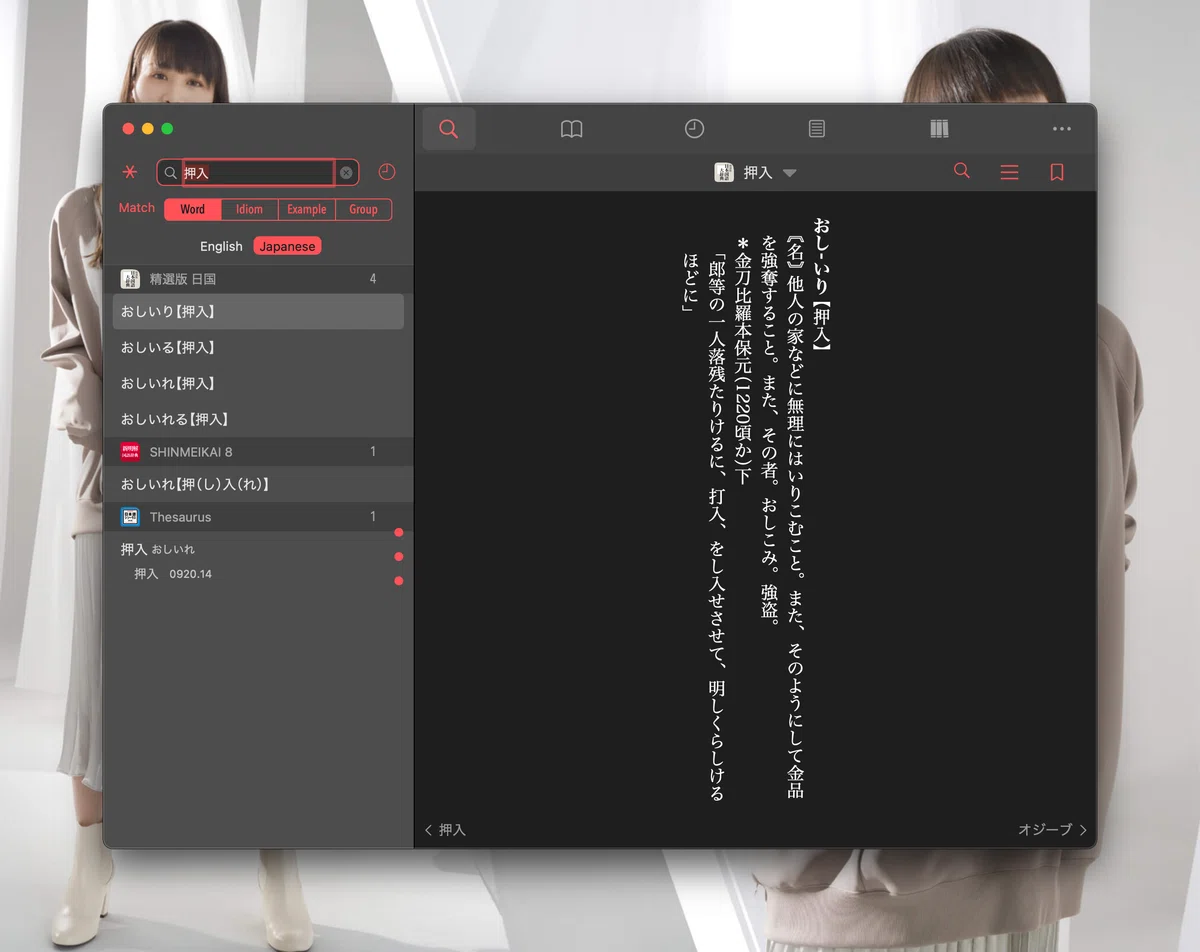This screenshot has height=952, width=1200.
Task: Open the book reading tab
Action: [571, 129]
